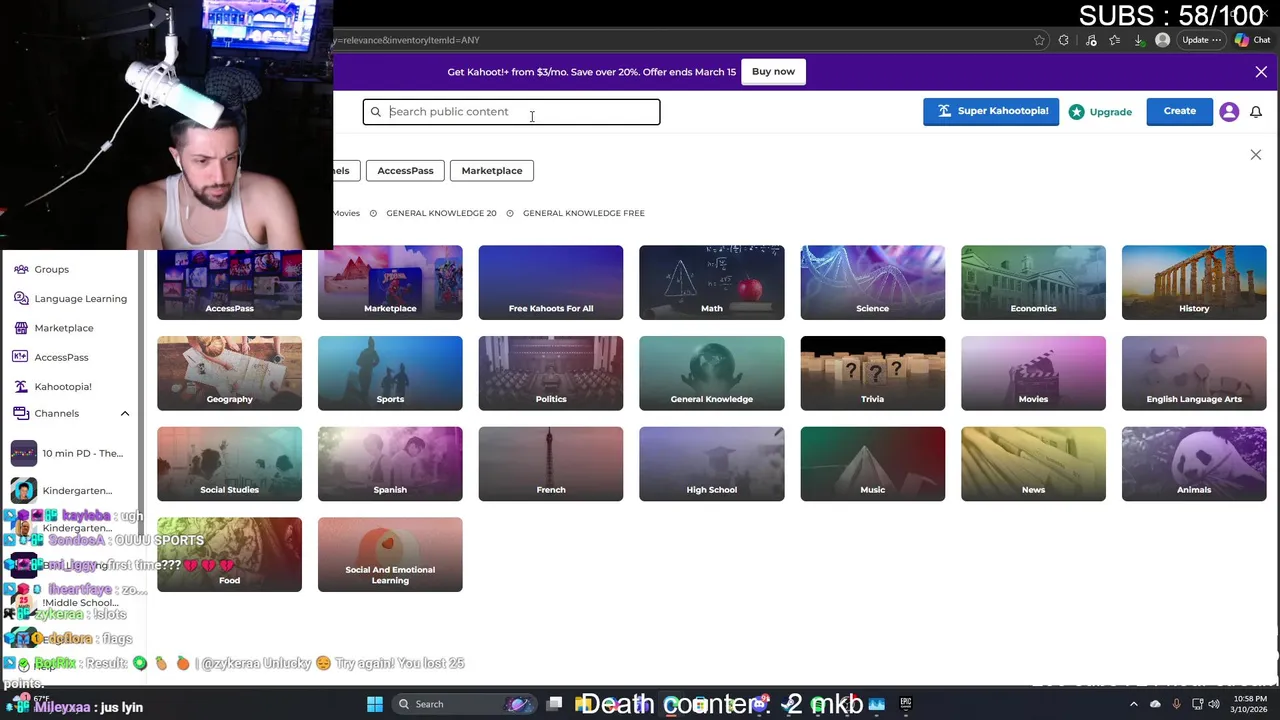Open the browser extensions puzzle icon

(1064, 40)
